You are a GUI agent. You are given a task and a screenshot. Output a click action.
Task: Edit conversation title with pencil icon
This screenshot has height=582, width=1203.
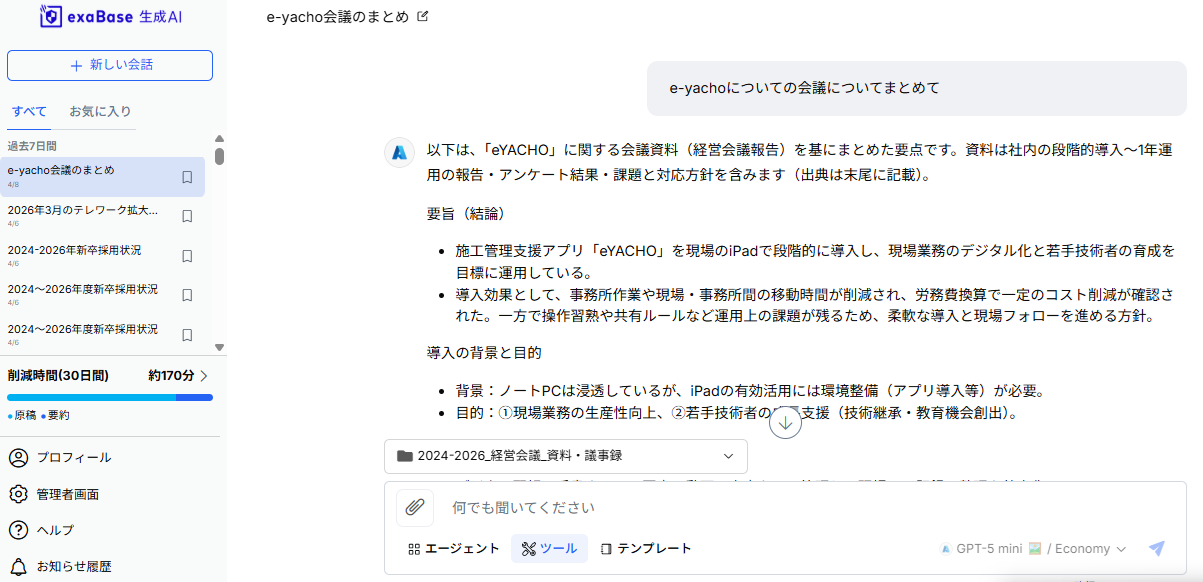(422, 16)
